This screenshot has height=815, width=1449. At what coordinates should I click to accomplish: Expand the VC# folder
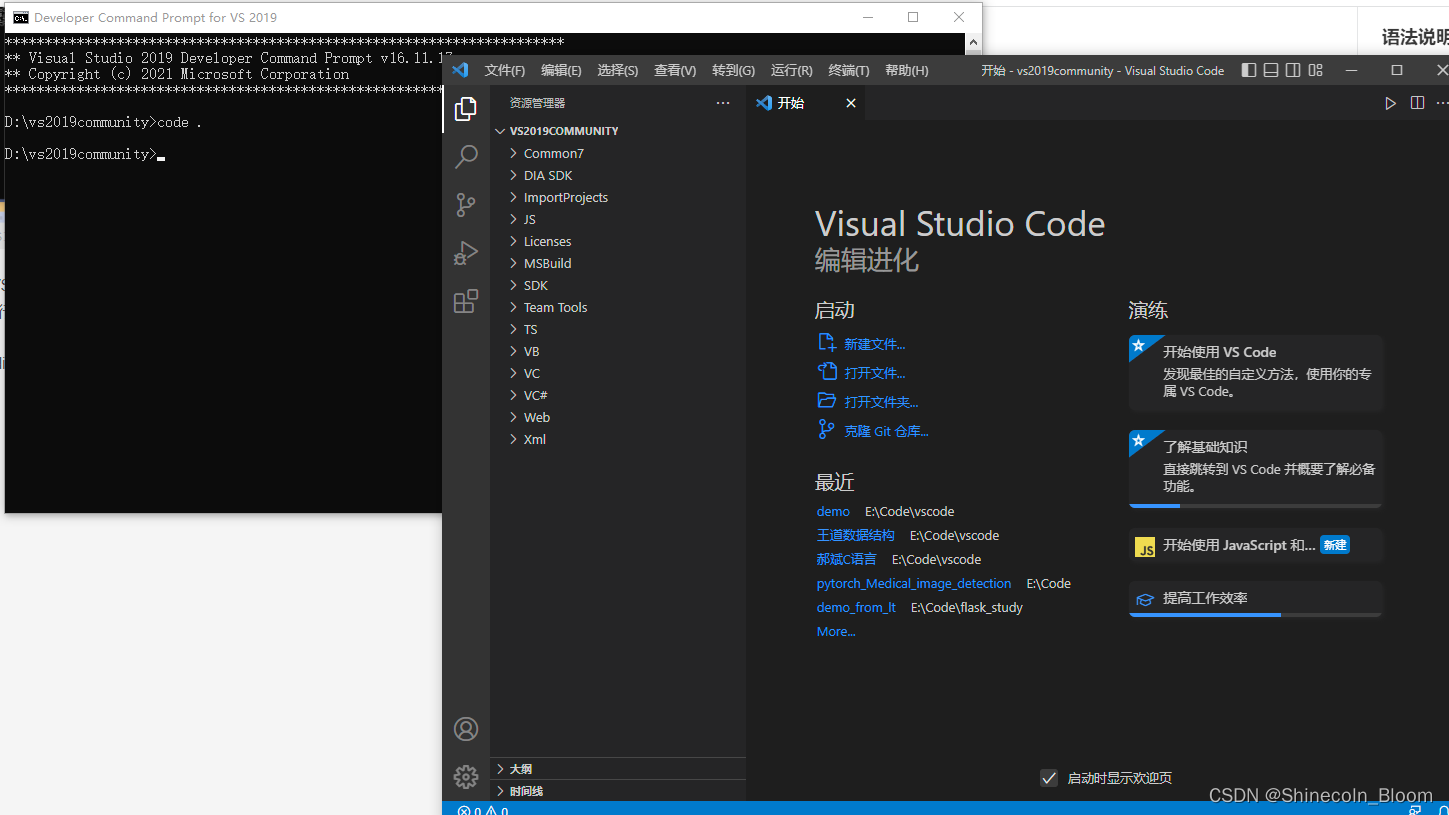(620, 395)
